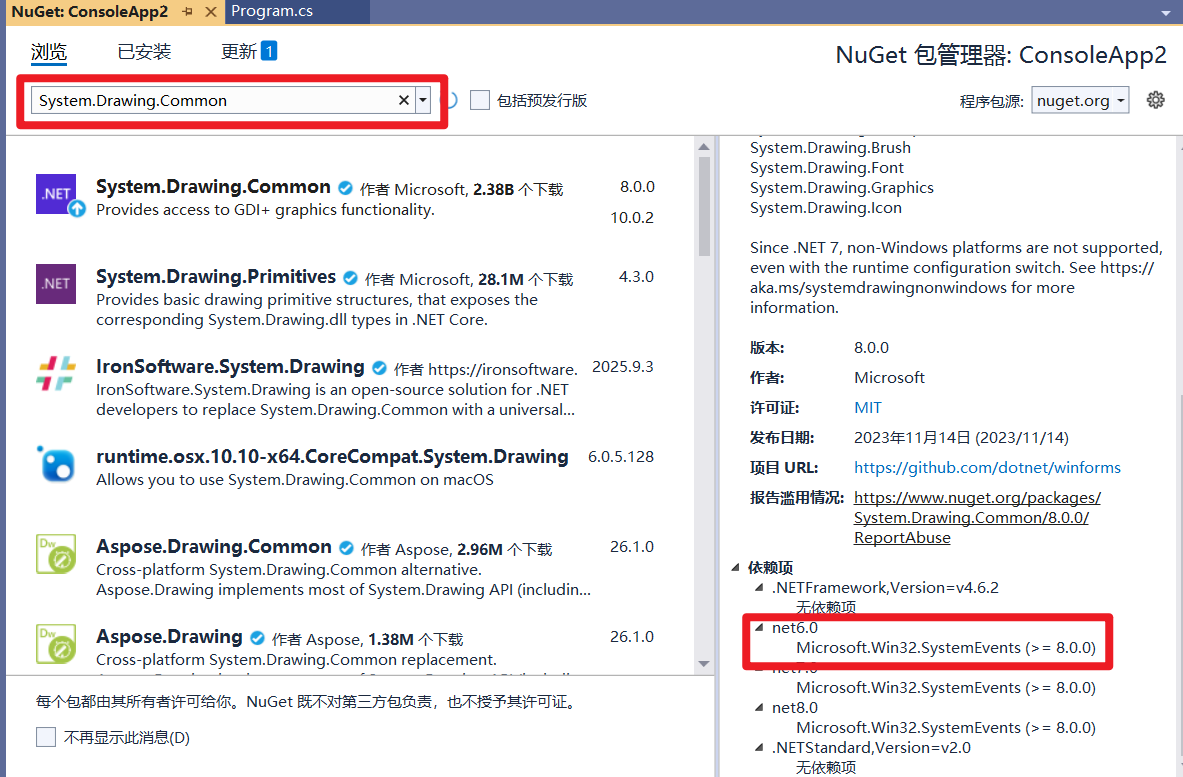Click System.Drawing.Common .NET package icon
This screenshot has height=777, width=1183.
pos(57,195)
